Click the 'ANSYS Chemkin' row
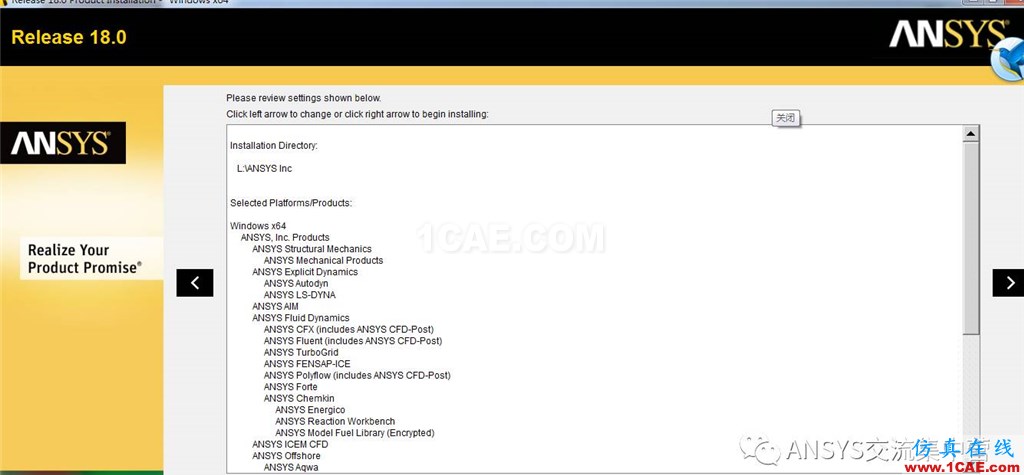The height and width of the screenshot is (475, 1024). click(299, 399)
